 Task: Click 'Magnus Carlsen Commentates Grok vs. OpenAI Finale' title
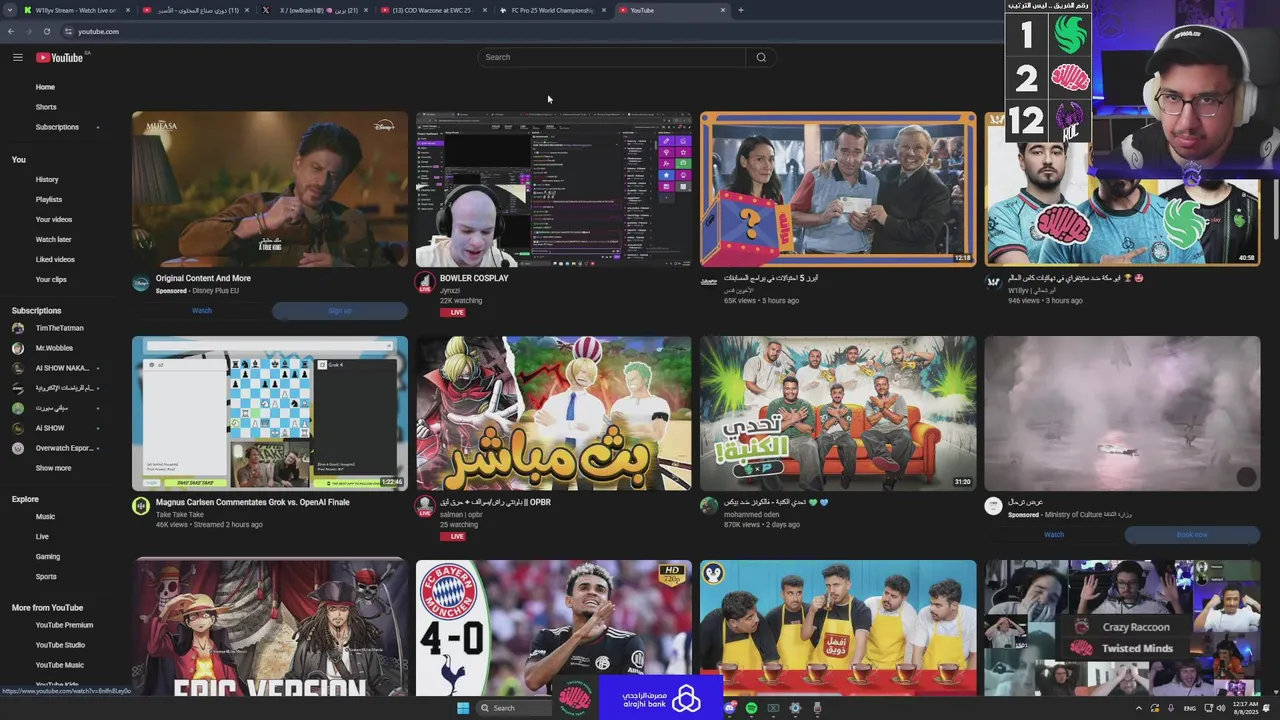point(253,502)
